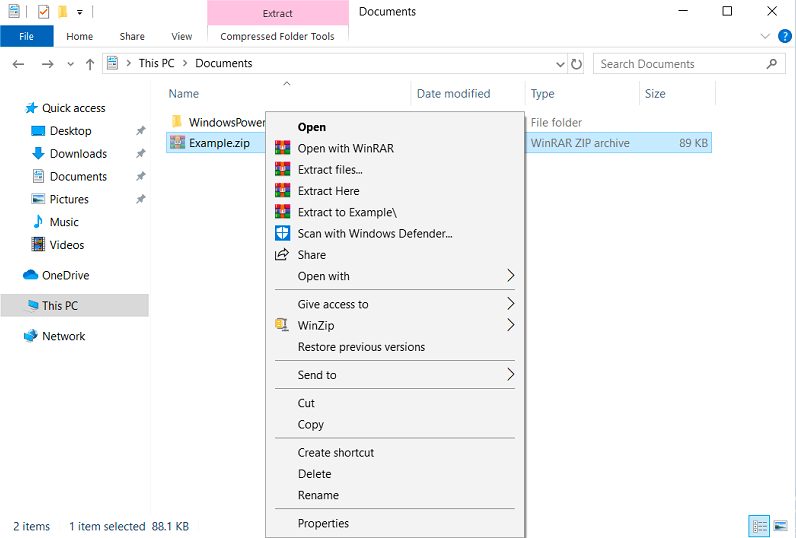This screenshot has width=796, height=538.
Task: Open the View ribbon tab
Action: pyautogui.click(x=181, y=36)
